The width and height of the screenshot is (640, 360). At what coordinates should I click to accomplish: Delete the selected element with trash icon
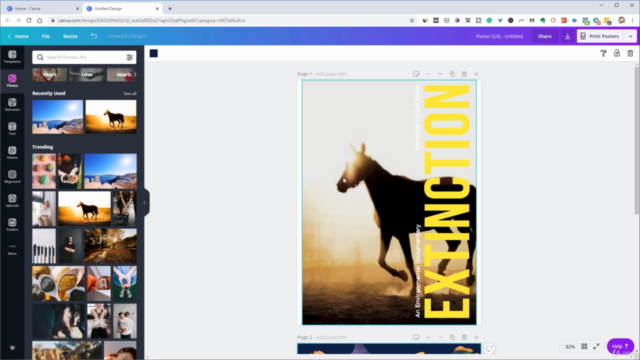[x=630, y=53]
